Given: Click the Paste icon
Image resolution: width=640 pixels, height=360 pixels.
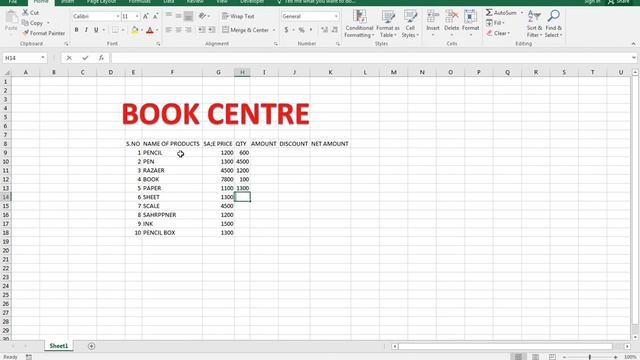Looking at the screenshot, I should click(x=11, y=18).
